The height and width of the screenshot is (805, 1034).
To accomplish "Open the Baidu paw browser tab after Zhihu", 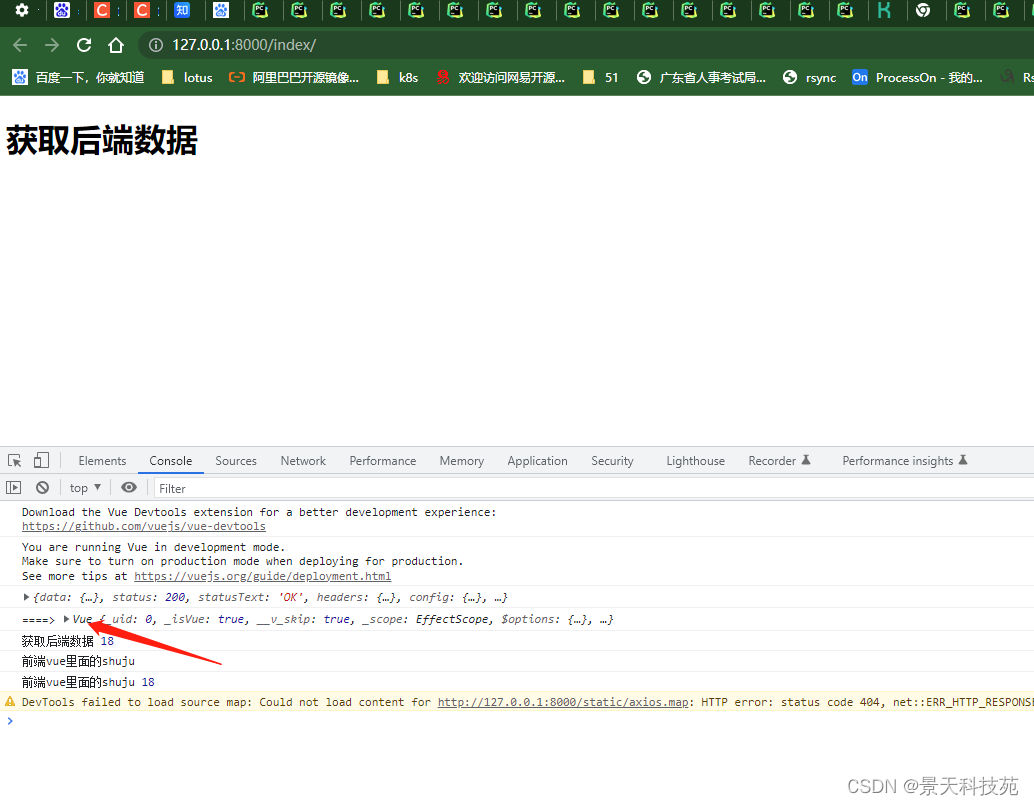I will 221,10.
